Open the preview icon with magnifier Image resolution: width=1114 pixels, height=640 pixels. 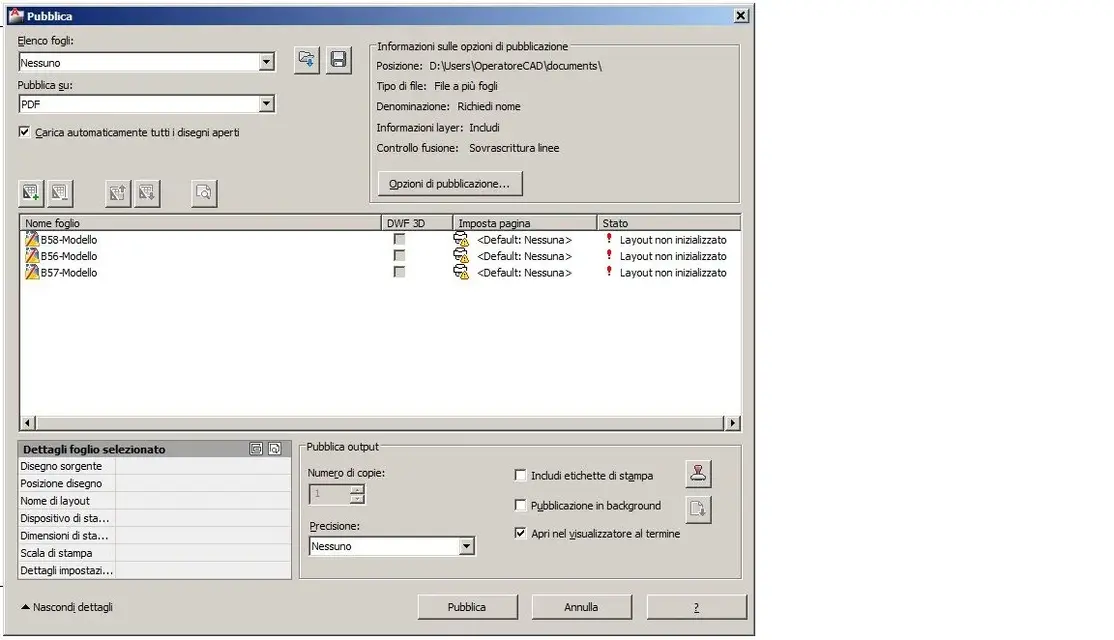click(204, 193)
